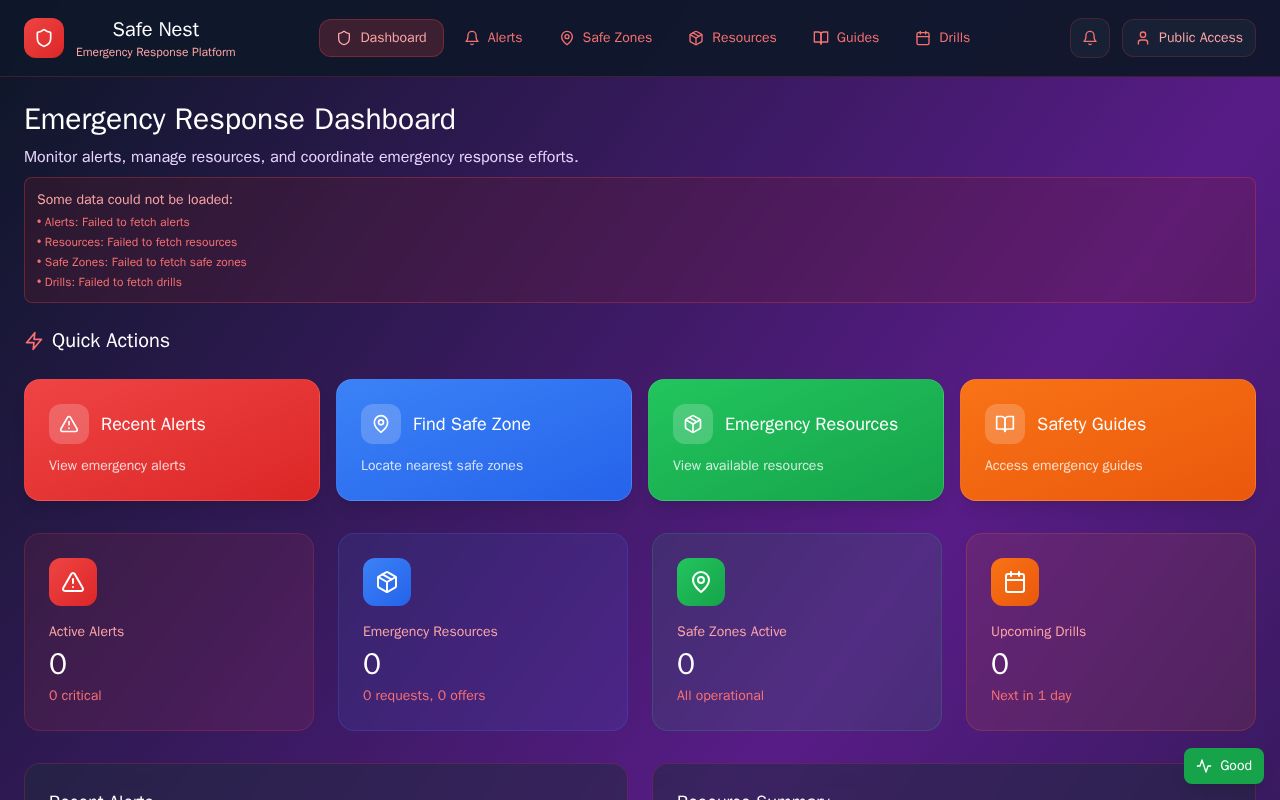Click the Safe Nest shield logo
Viewport: 1280px width, 800px height.
pyautogui.click(x=44, y=38)
